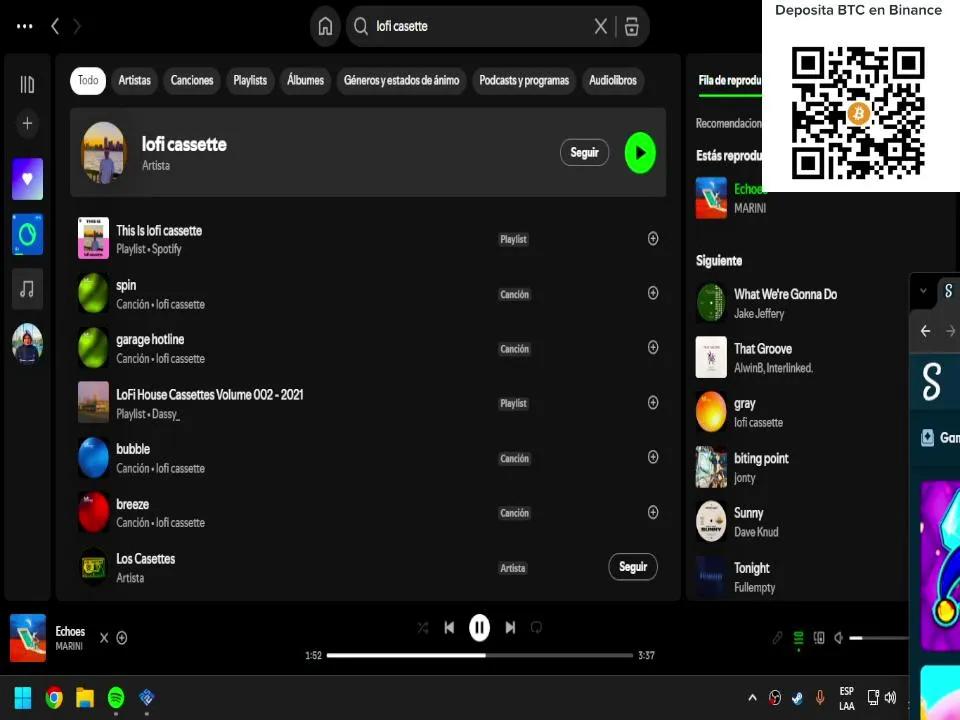
Task: Seek in the Echoes progress bar
Action: coord(479,655)
